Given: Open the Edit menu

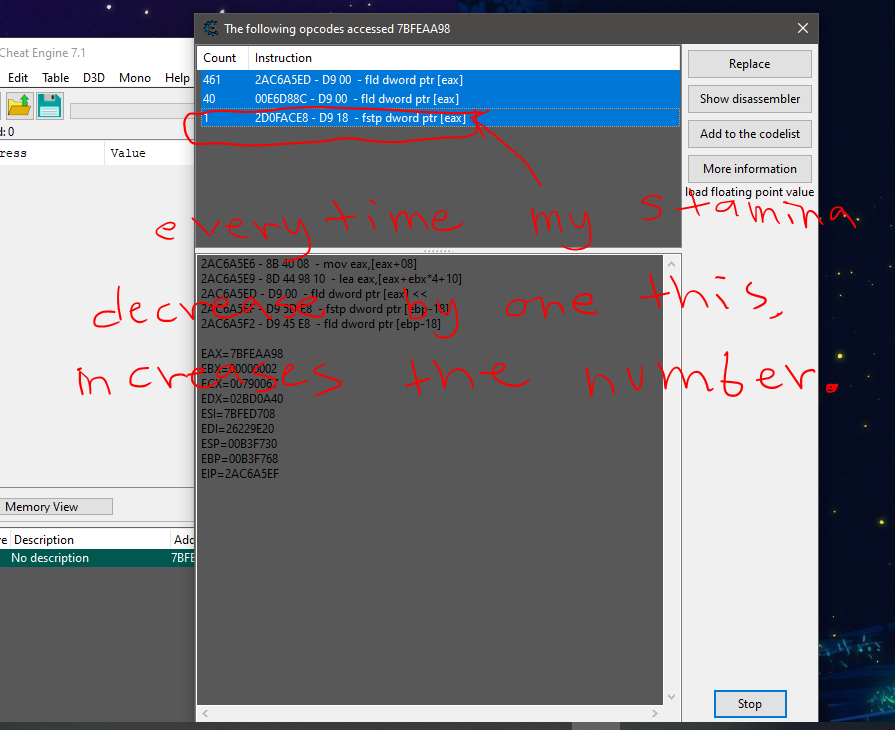Looking at the screenshot, I should coord(18,78).
